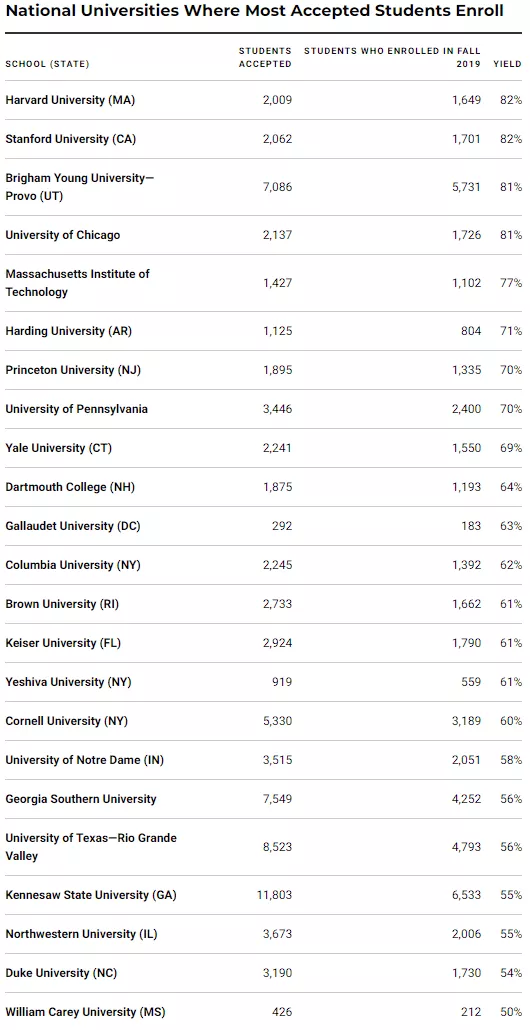Open the Harvard University (MA) link
Screen dimensions: 530x1030
(x=71, y=101)
